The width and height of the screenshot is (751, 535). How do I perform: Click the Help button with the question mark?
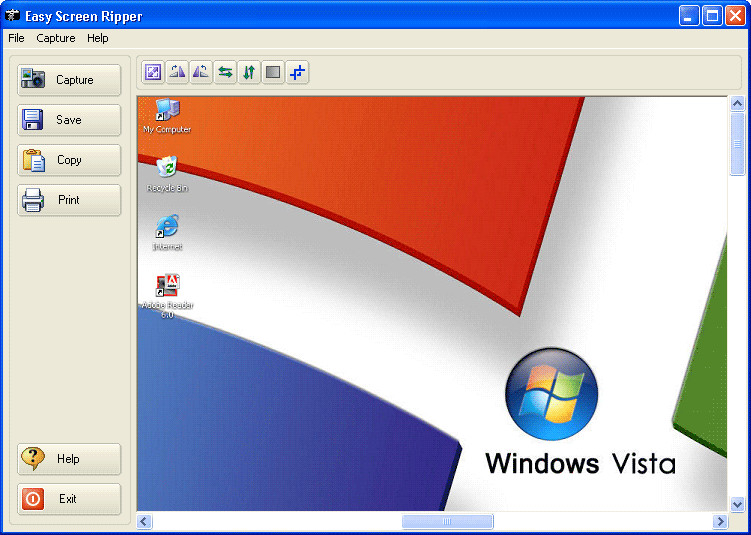pos(69,459)
